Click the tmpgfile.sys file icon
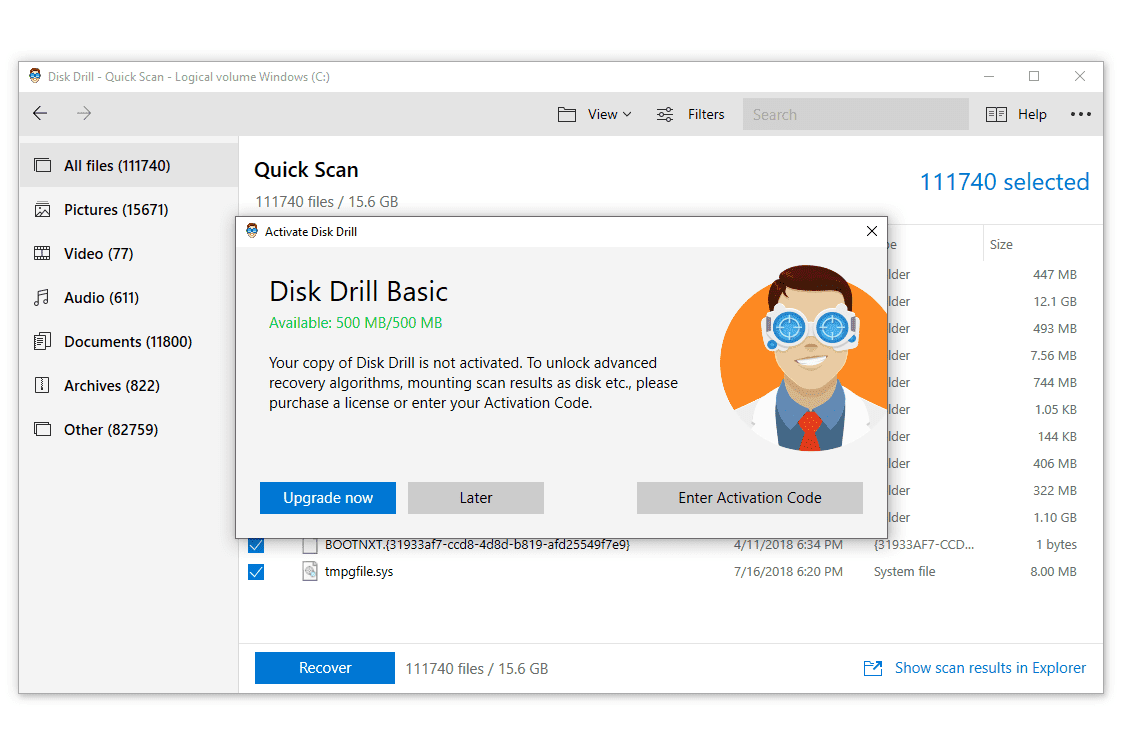The height and width of the screenshot is (749, 1124). (310, 571)
